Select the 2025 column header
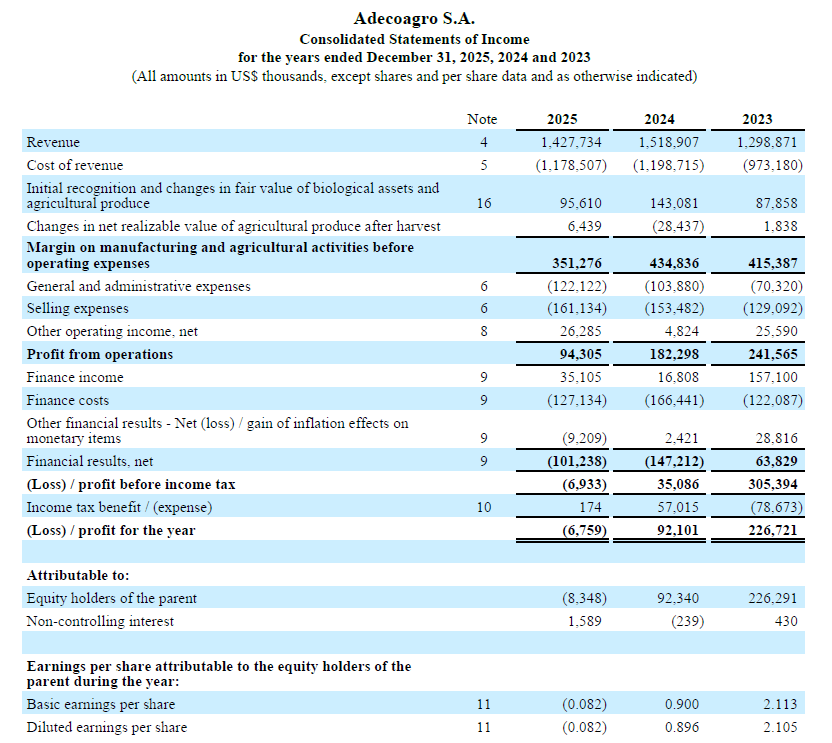The width and height of the screenshot is (832, 743). pyautogui.click(x=562, y=119)
